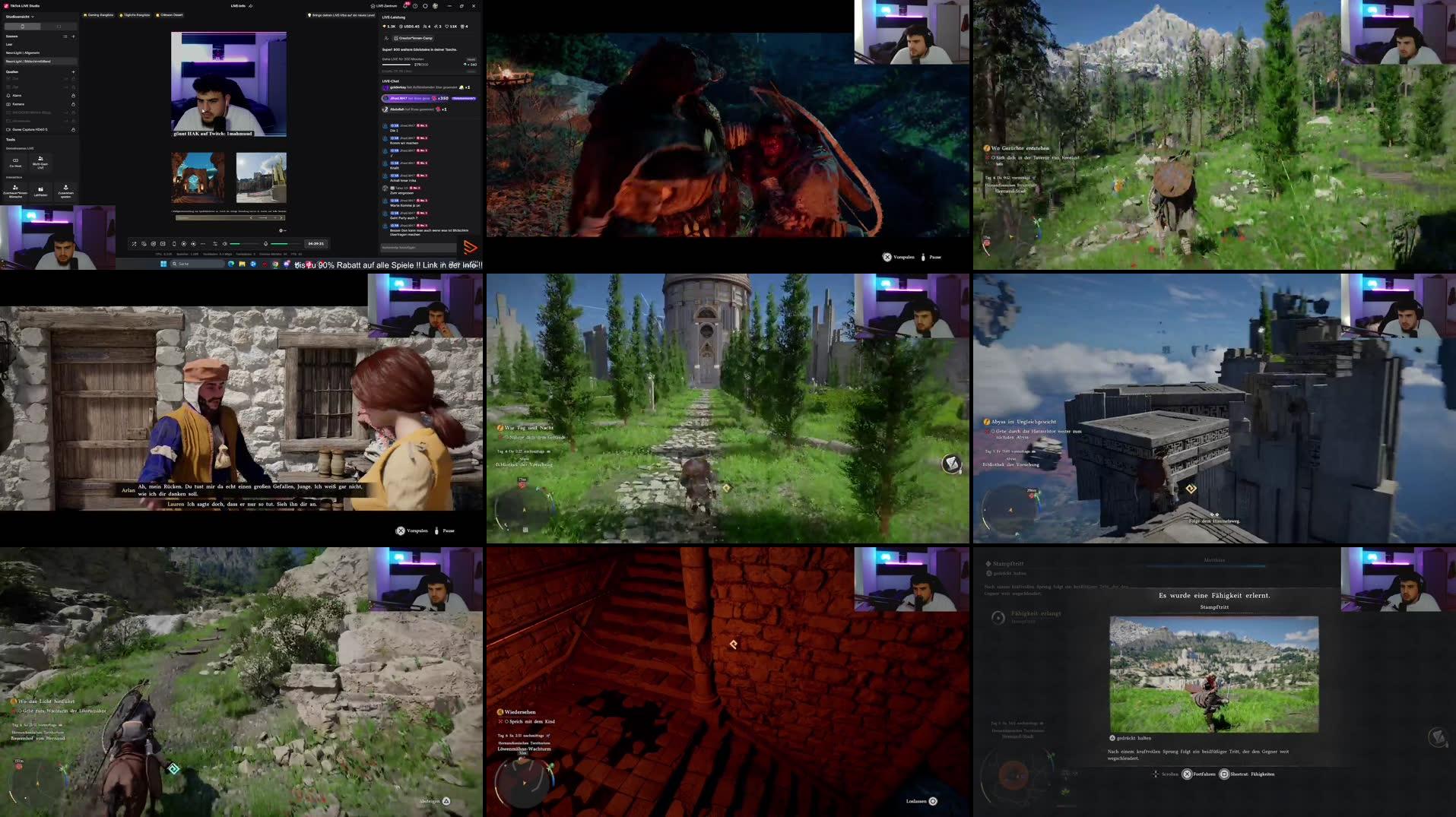Open the Studioansicht dropdown in TikTok LIVE Studio
Screen dimensions: 1456x817
[21, 16]
